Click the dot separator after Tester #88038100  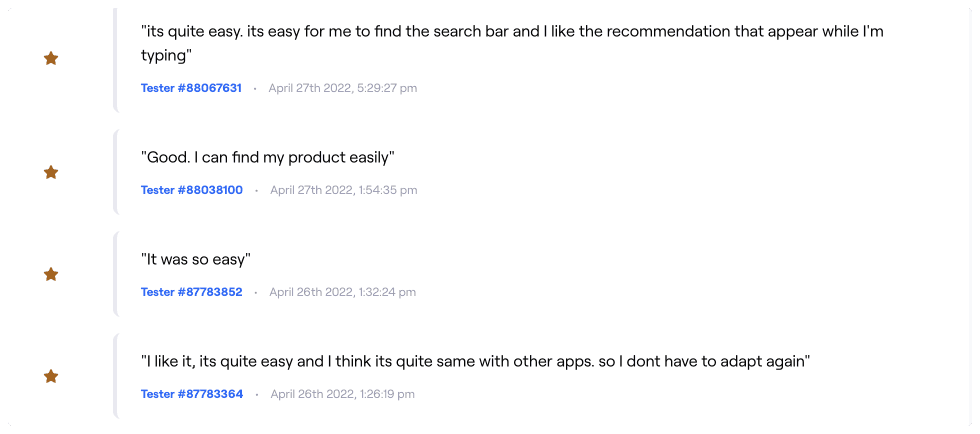coord(256,191)
